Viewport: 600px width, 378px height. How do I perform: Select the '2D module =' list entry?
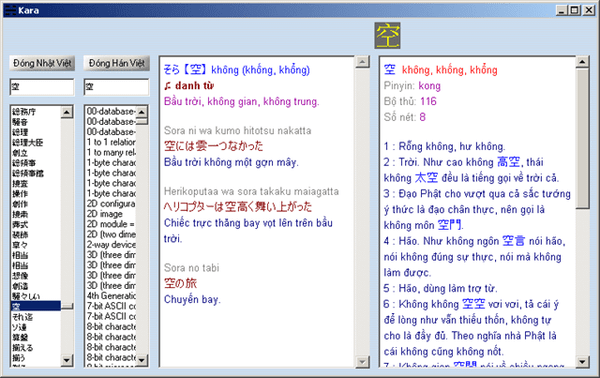[x=111, y=225]
